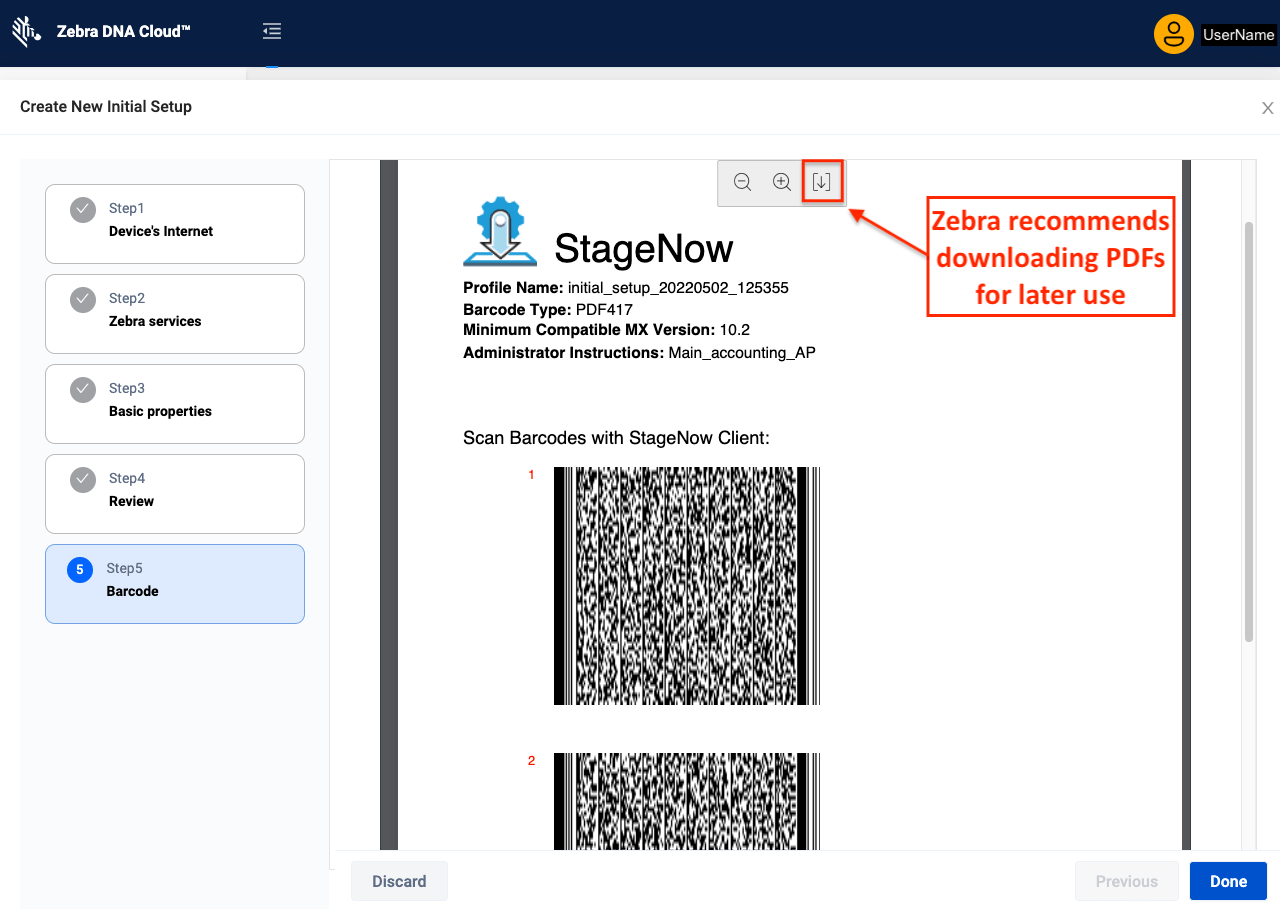Select the zoom out icon in PDF viewer
This screenshot has height=909, width=1280.
coord(742,182)
